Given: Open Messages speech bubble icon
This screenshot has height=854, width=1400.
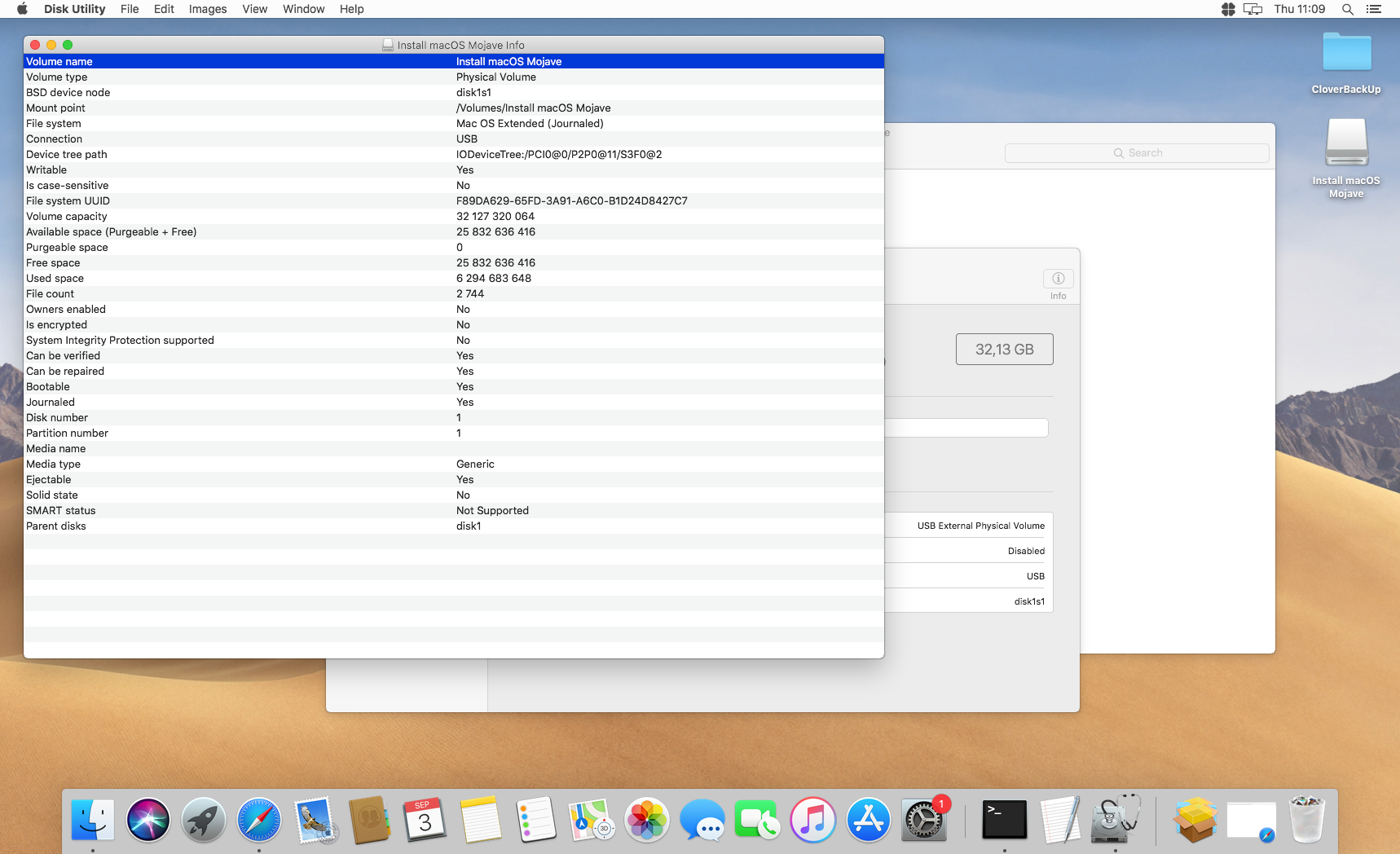Looking at the screenshot, I should (702, 820).
